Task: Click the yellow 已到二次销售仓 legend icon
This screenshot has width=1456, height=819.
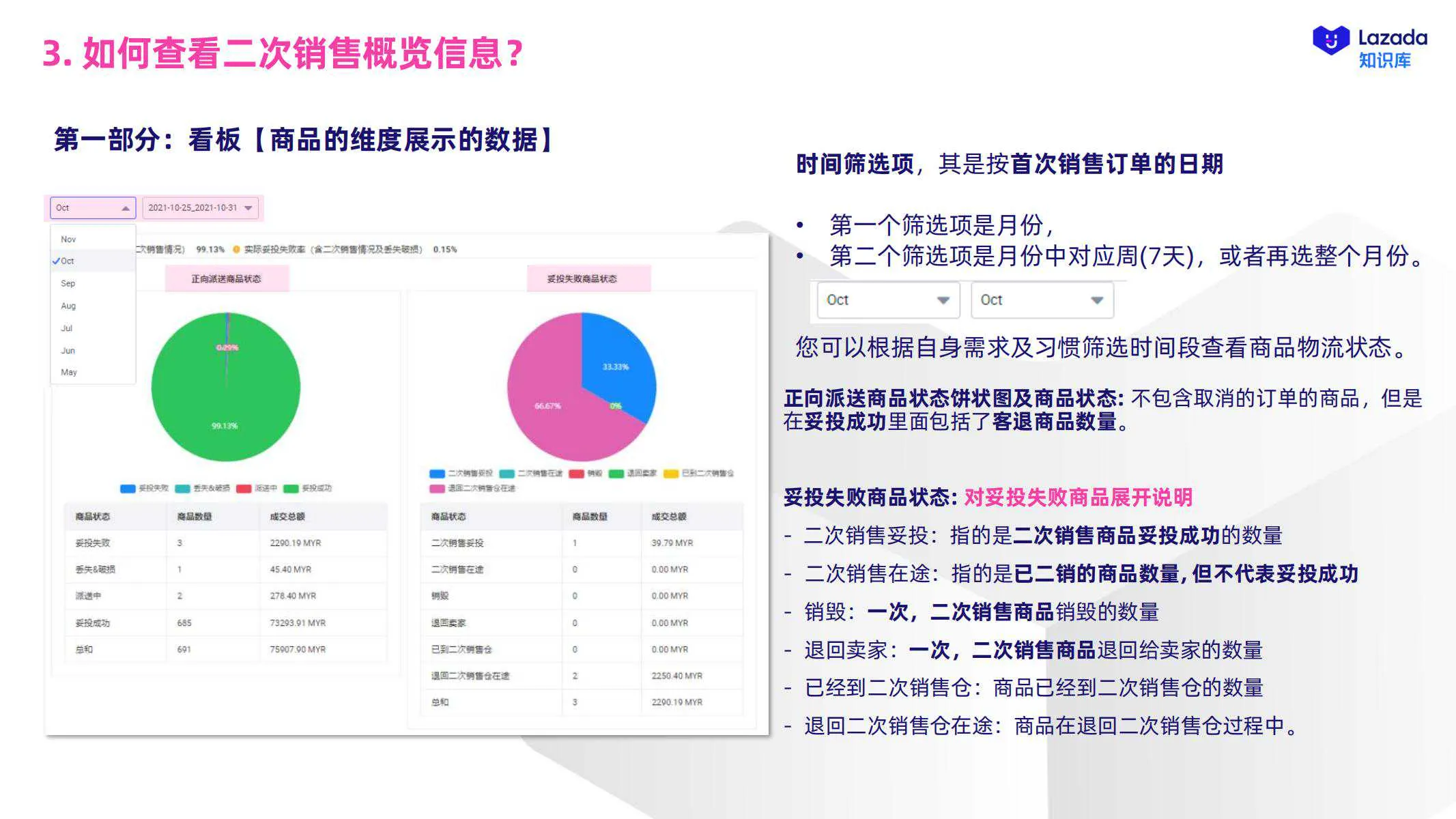Action: (671, 473)
